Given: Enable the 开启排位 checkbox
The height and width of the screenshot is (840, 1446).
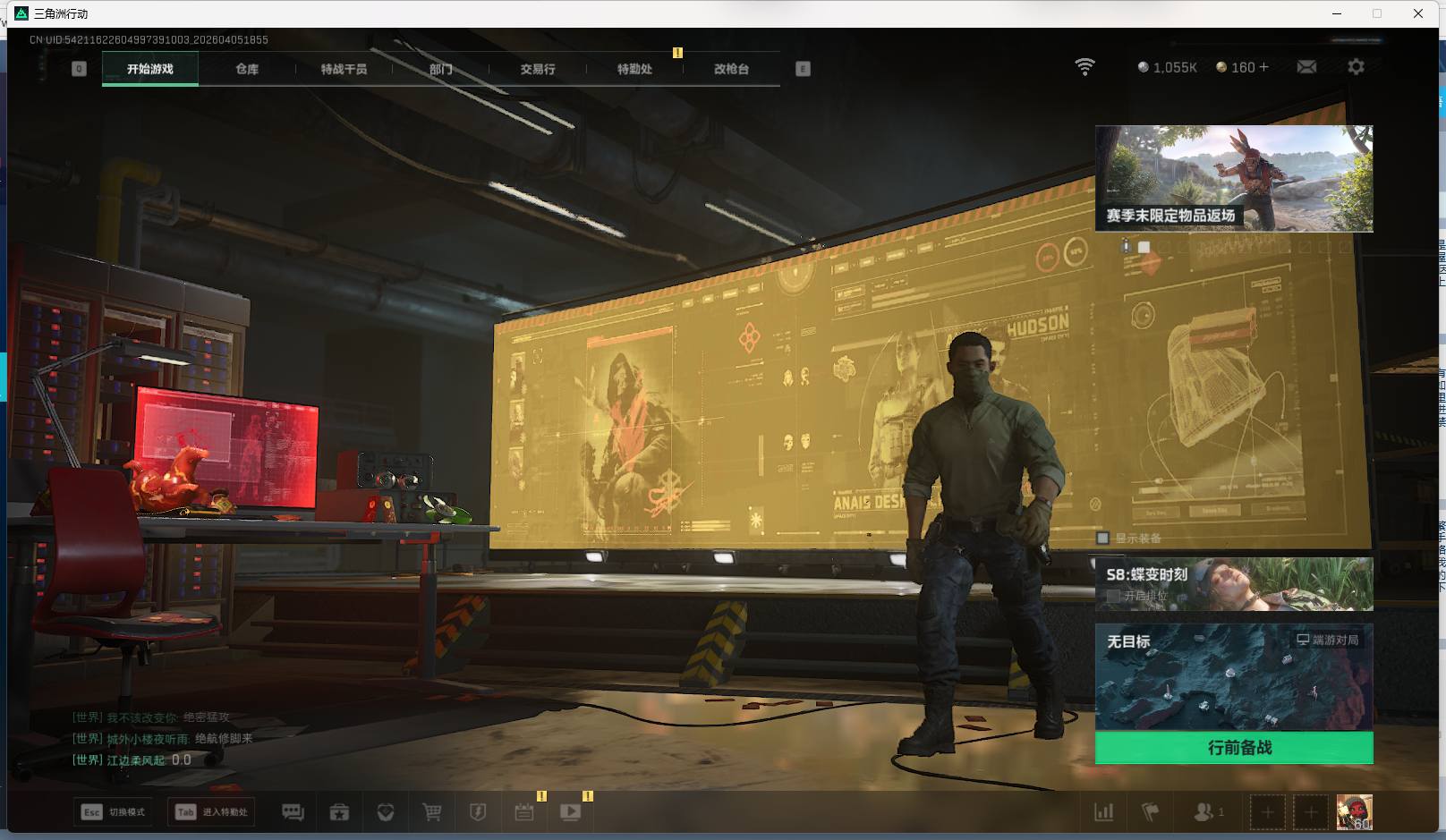Looking at the screenshot, I should pos(1113,595).
